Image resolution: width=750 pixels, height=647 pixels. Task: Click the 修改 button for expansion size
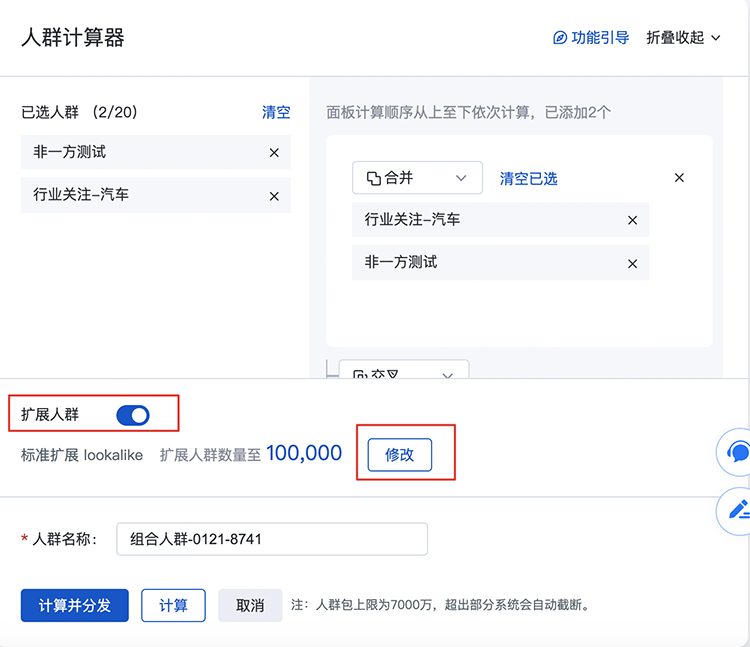(x=399, y=455)
